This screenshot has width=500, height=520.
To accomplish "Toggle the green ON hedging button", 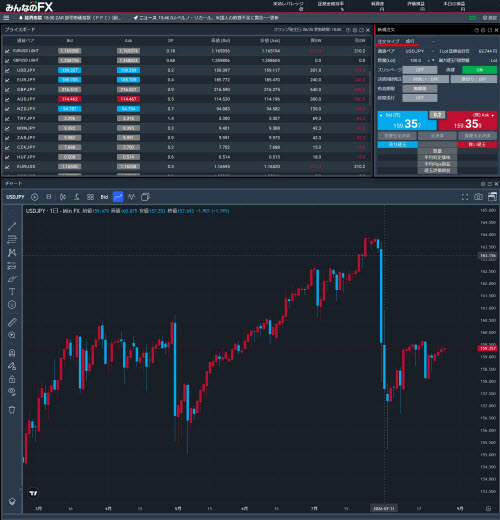I will tap(479, 70).
